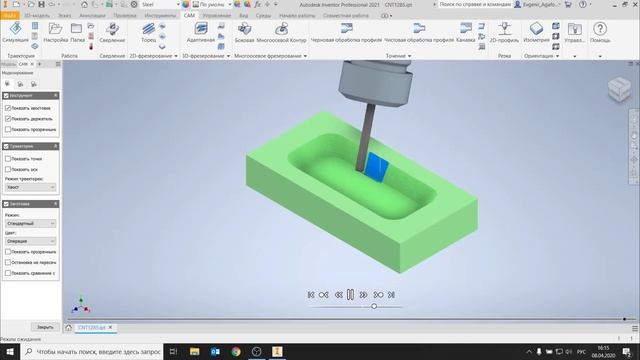The width and height of the screenshot is (640, 360).
Task: Jump to simulation end
Action: tap(391, 295)
